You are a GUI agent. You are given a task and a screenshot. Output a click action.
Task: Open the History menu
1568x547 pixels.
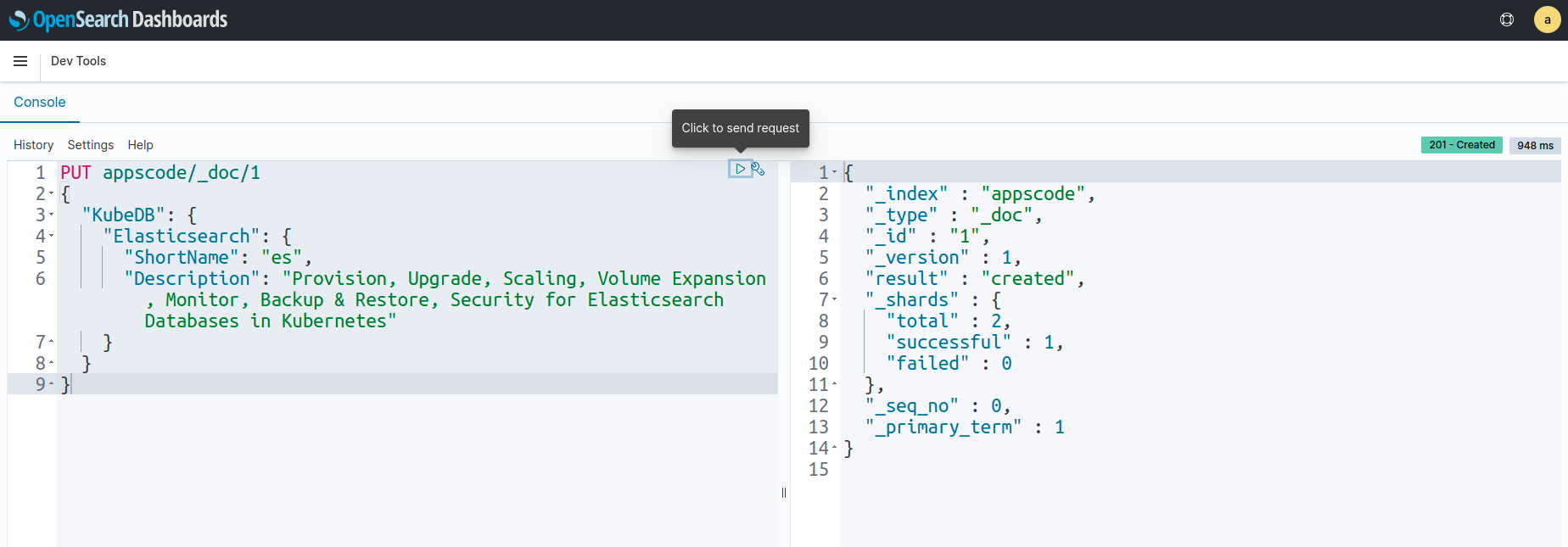click(x=33, y=145)
